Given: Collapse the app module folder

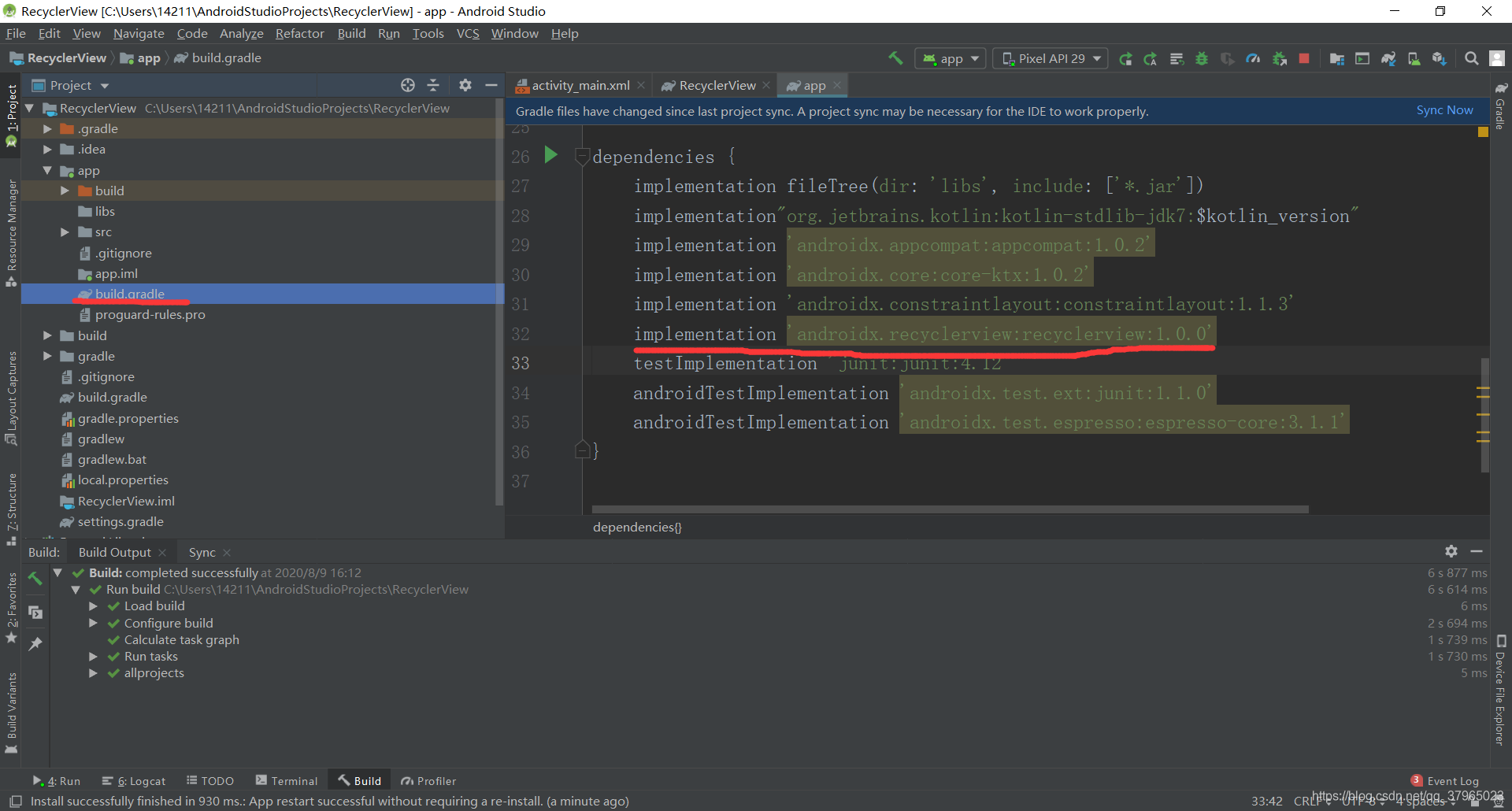Looking at the screenshot, I should click(48, 170).
